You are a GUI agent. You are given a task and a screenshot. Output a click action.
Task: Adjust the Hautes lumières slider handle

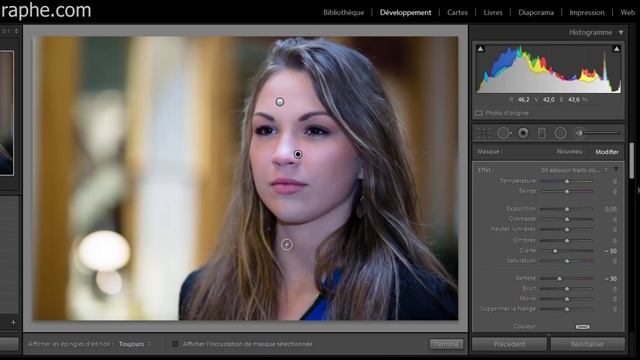pos(567,230)
